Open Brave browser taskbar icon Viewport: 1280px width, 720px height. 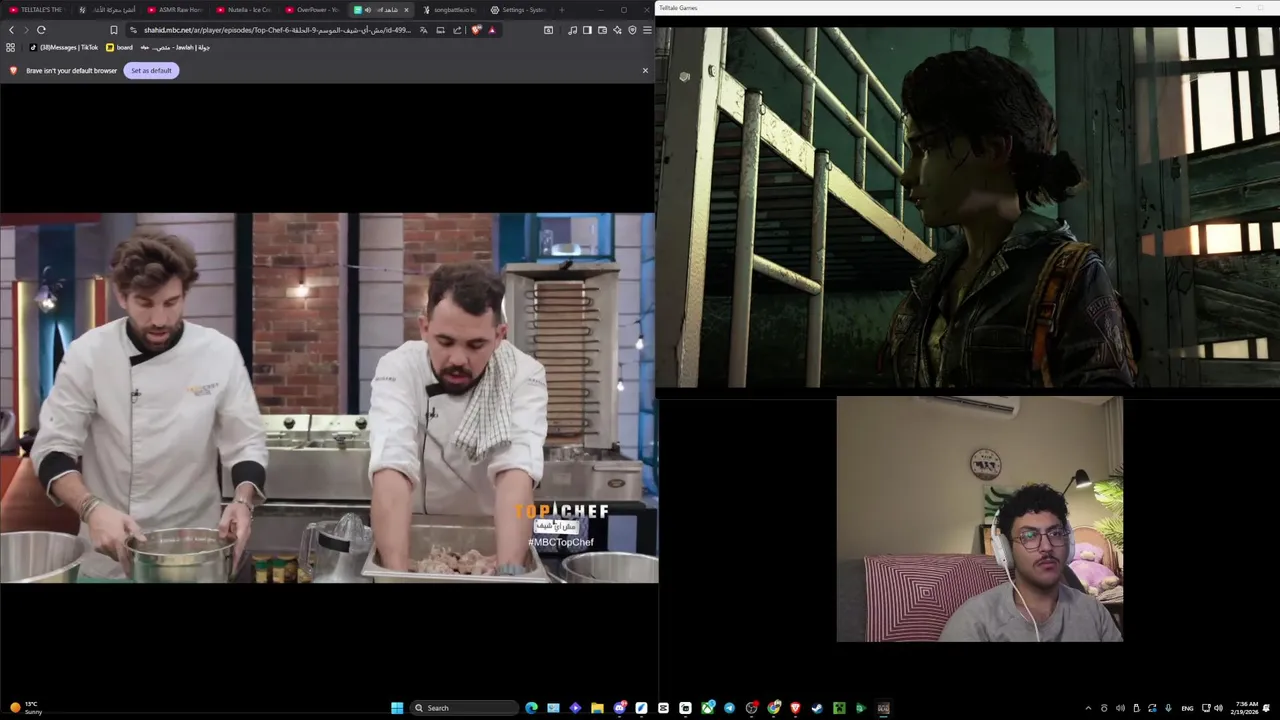795,708
